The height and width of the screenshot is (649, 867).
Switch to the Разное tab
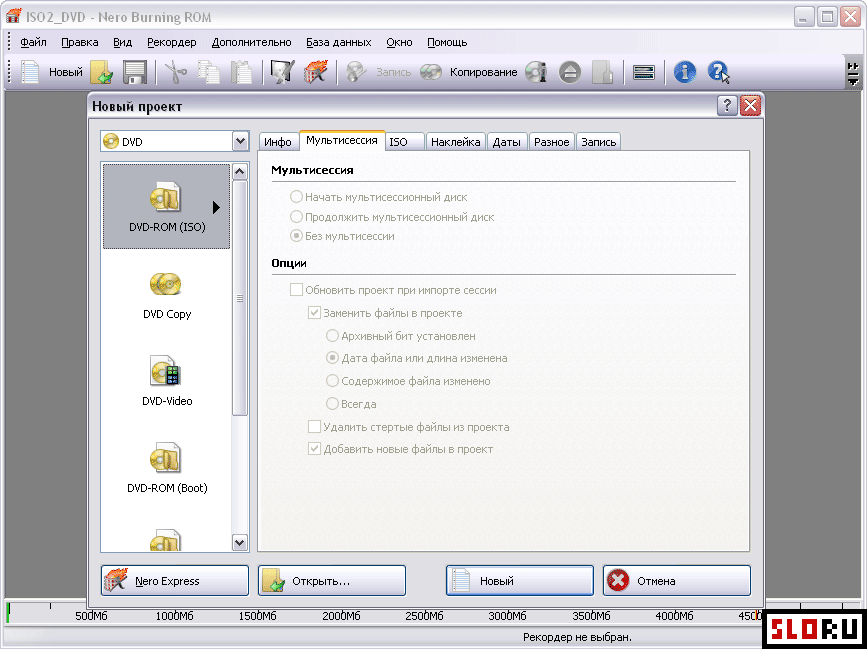click(x=551, y=142)
